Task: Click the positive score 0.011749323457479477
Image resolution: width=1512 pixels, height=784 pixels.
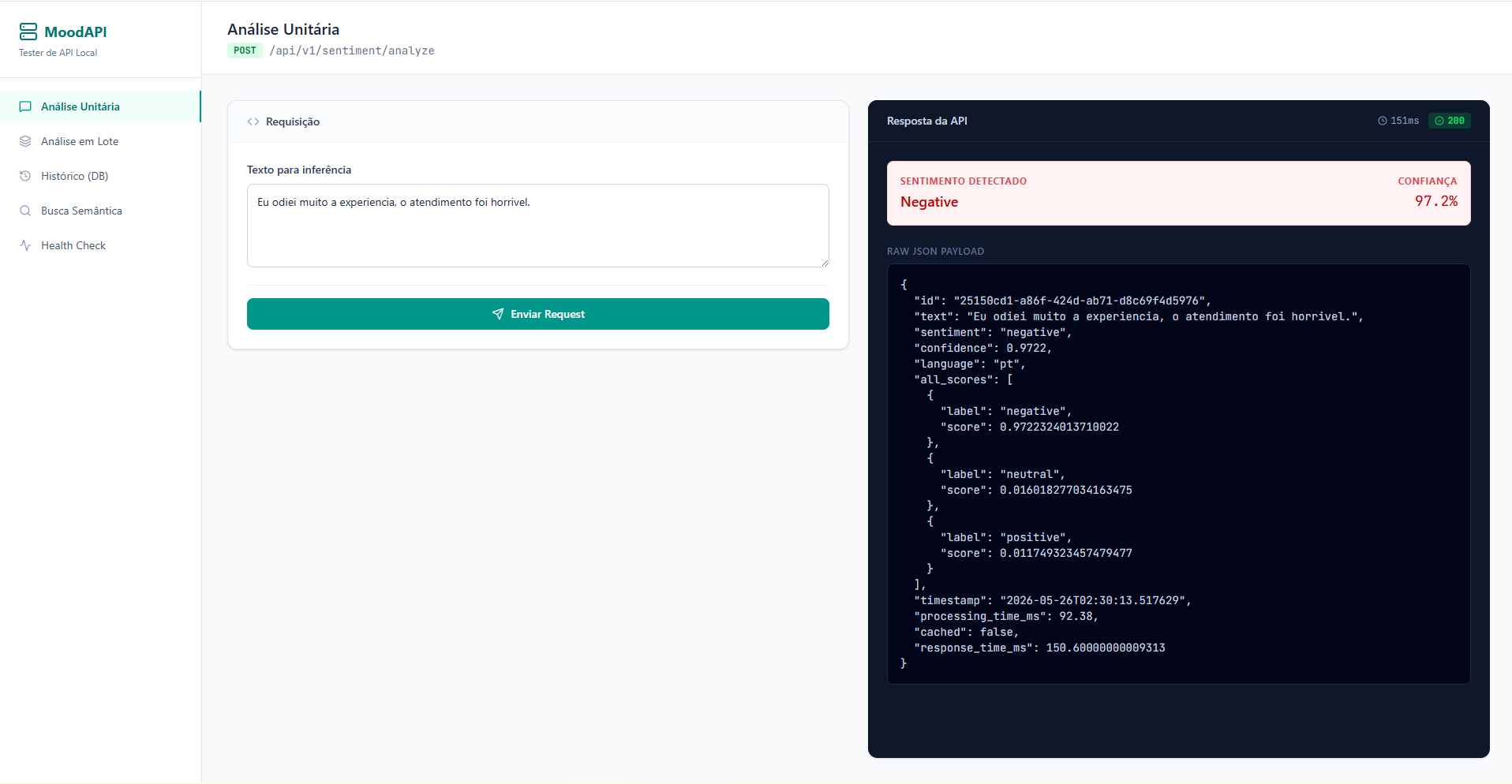Action: [1066, 553]
